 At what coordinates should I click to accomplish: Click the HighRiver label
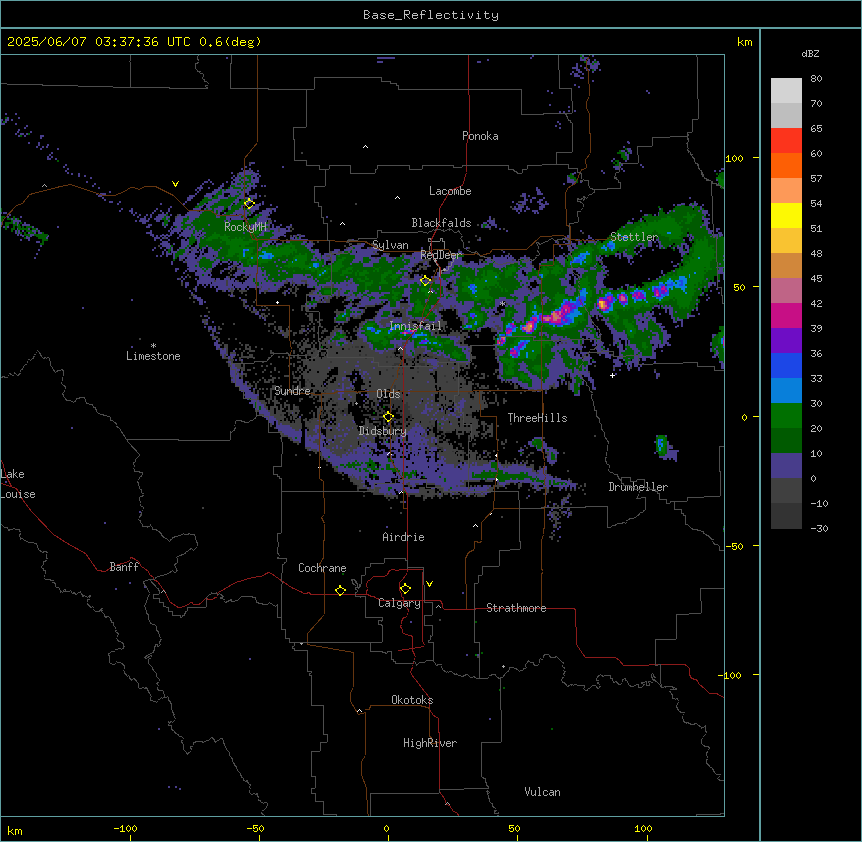(x=430, y=743)
